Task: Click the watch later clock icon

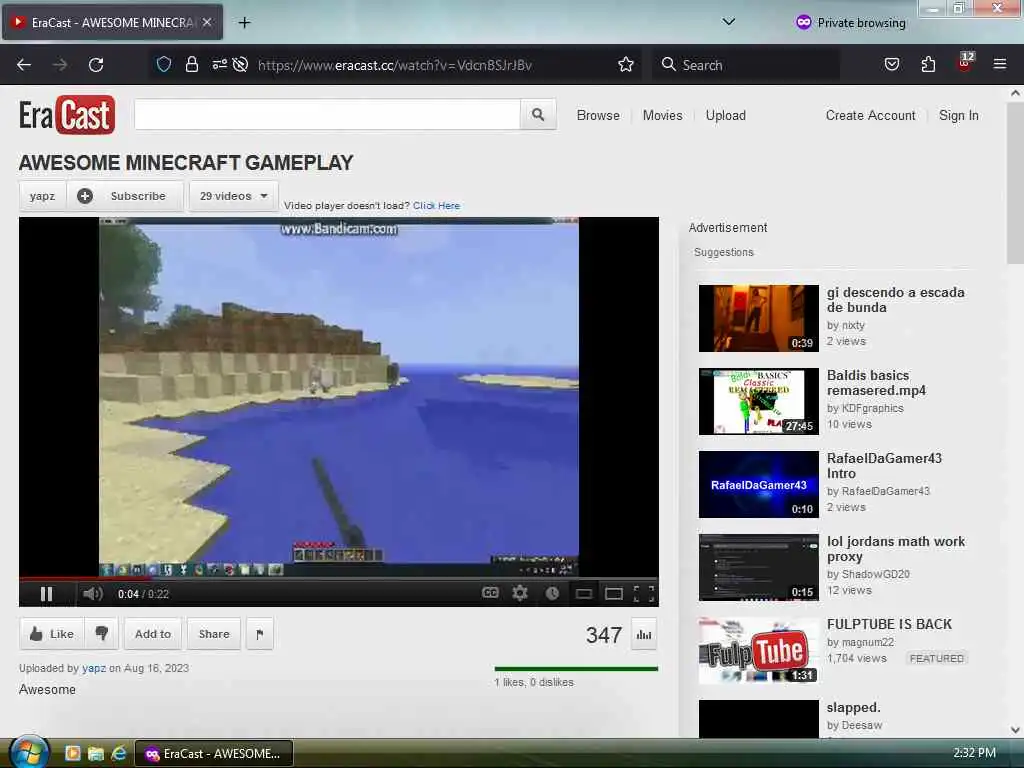Action: (552, 593)
